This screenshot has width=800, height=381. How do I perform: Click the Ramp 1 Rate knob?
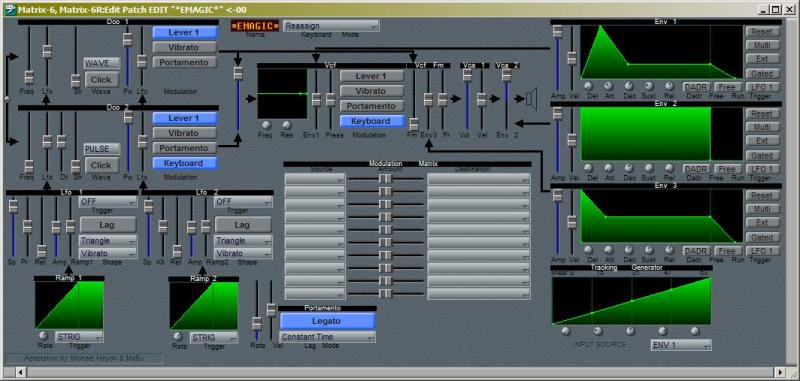(x=43, y=336)
